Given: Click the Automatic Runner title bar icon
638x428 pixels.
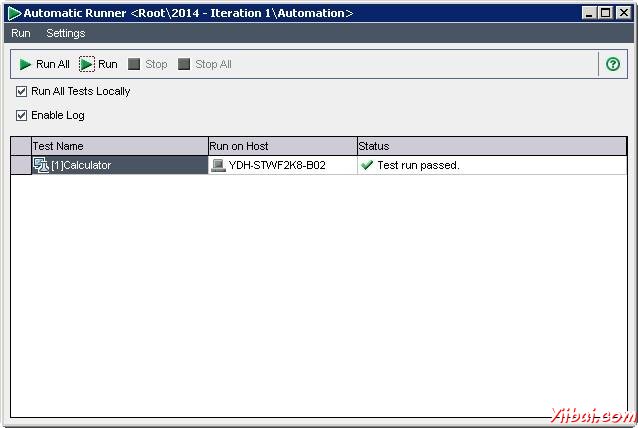Looking at the screenshot, I should click(14, 13).
